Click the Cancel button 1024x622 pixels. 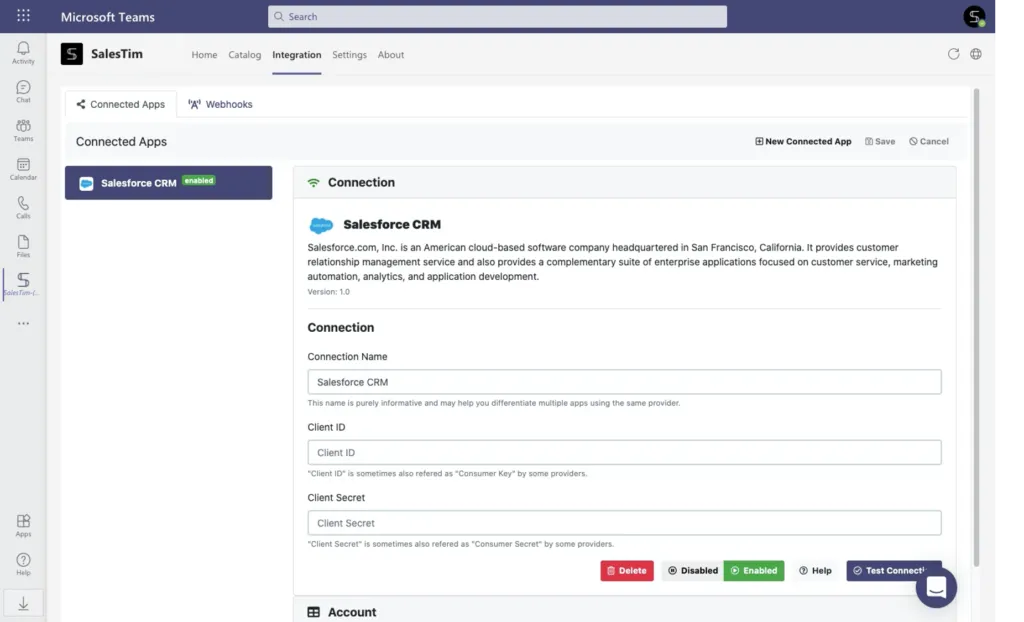point(929,141)
